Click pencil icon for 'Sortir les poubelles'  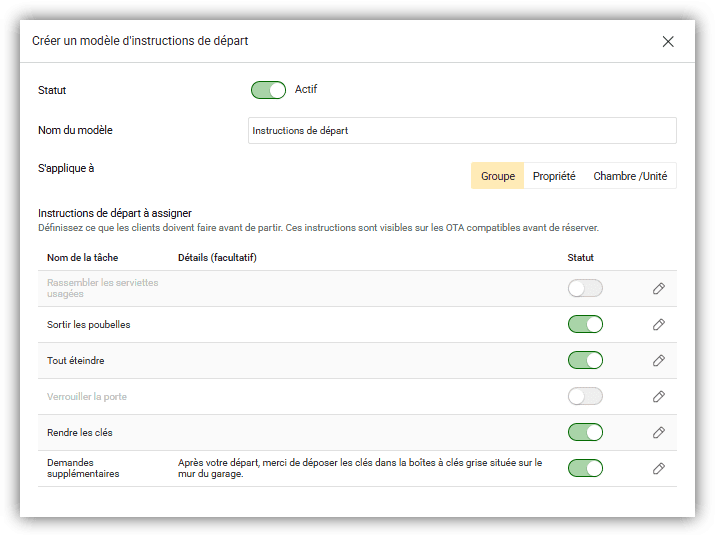point(658,325)
